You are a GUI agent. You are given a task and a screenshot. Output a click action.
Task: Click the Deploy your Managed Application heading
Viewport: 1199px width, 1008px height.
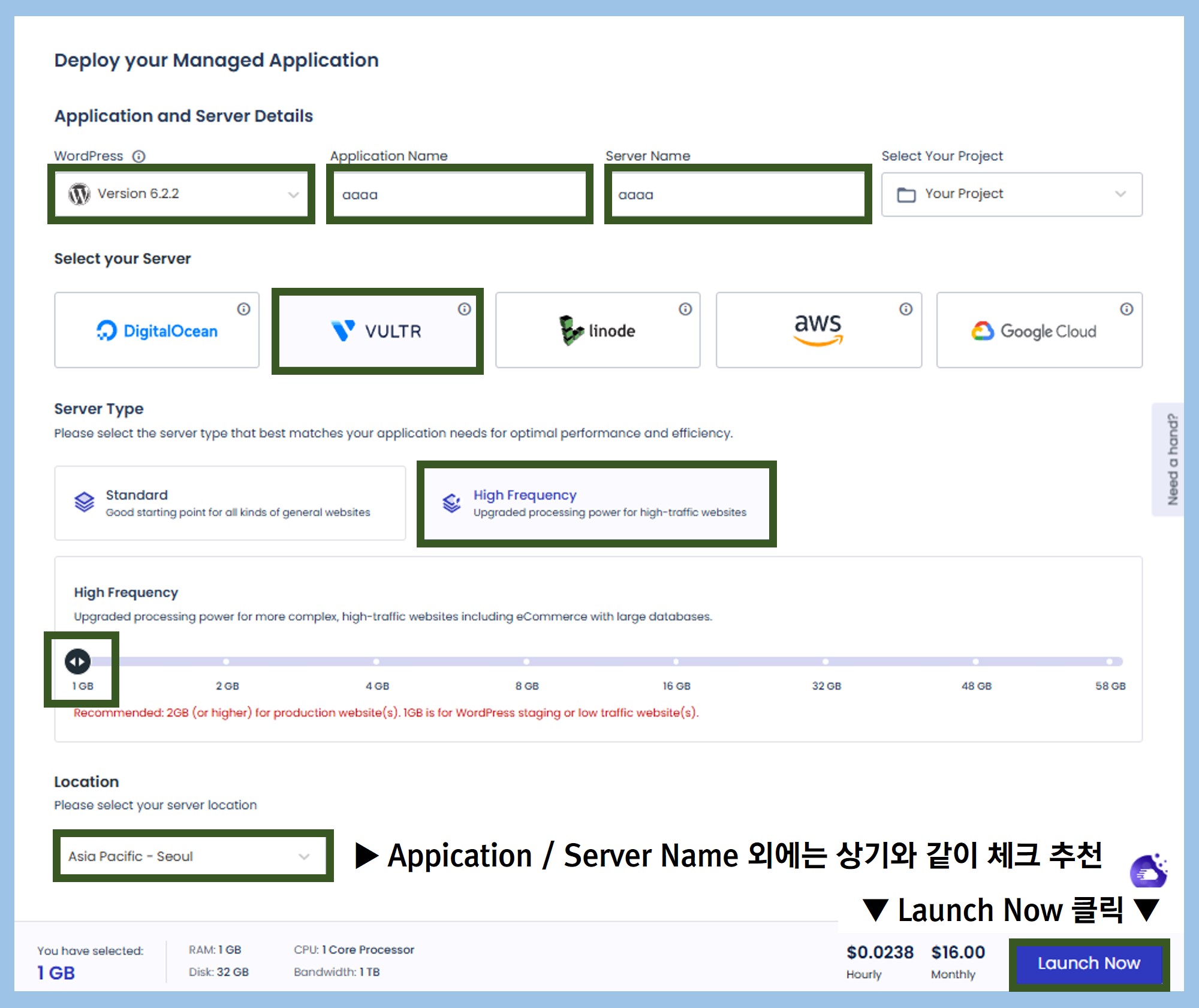[216, 61]
